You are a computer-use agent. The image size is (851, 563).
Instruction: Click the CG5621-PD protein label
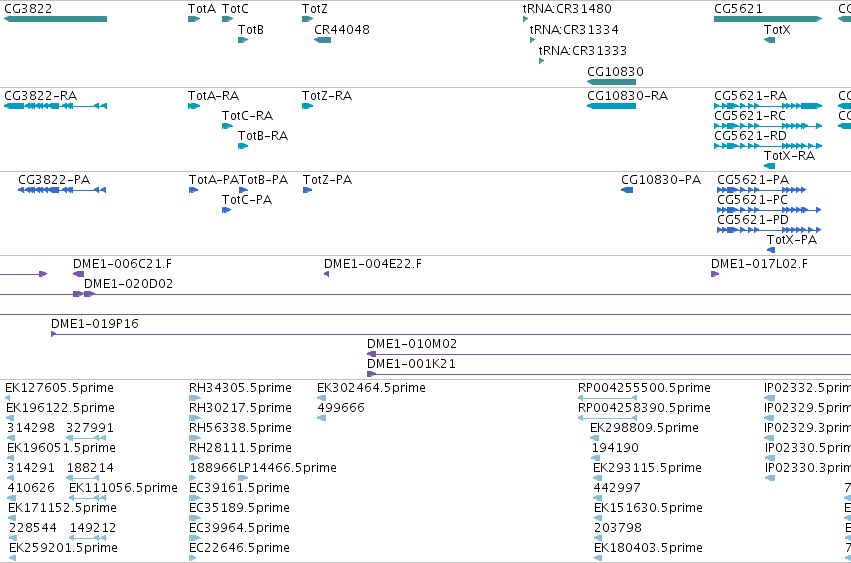(x=753, y=220)
